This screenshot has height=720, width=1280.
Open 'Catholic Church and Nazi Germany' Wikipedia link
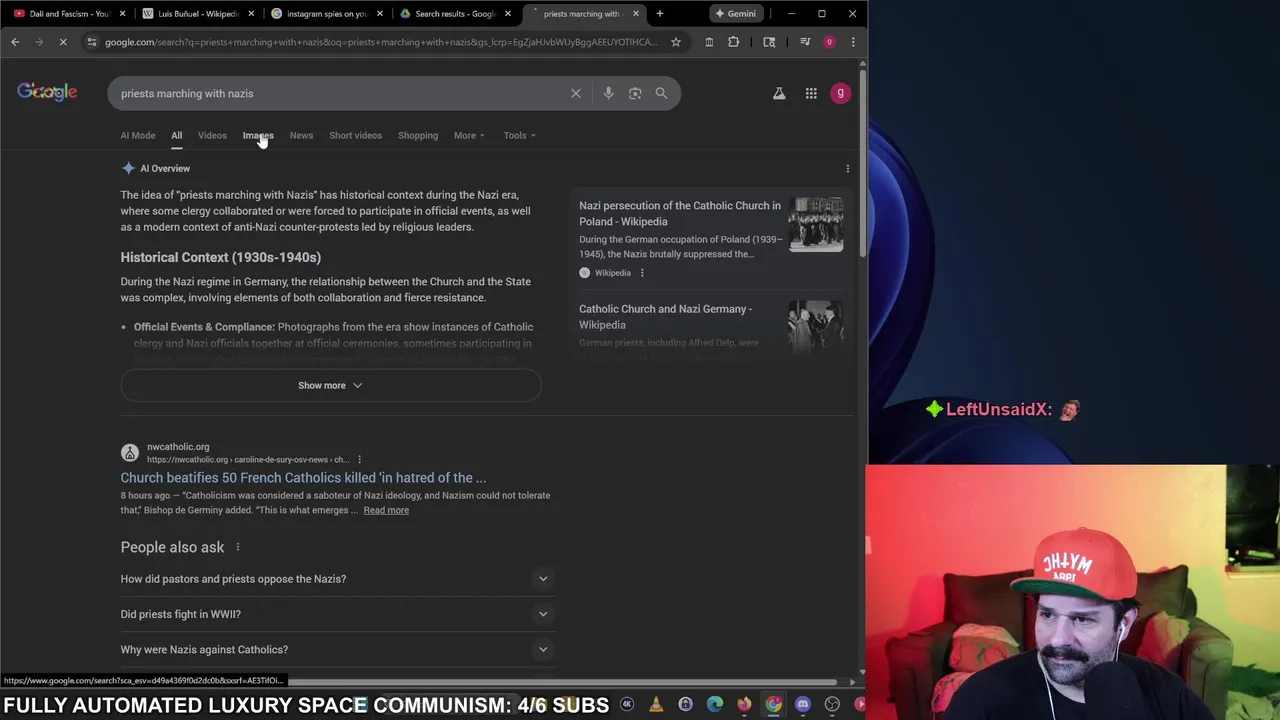coord(666,317)
